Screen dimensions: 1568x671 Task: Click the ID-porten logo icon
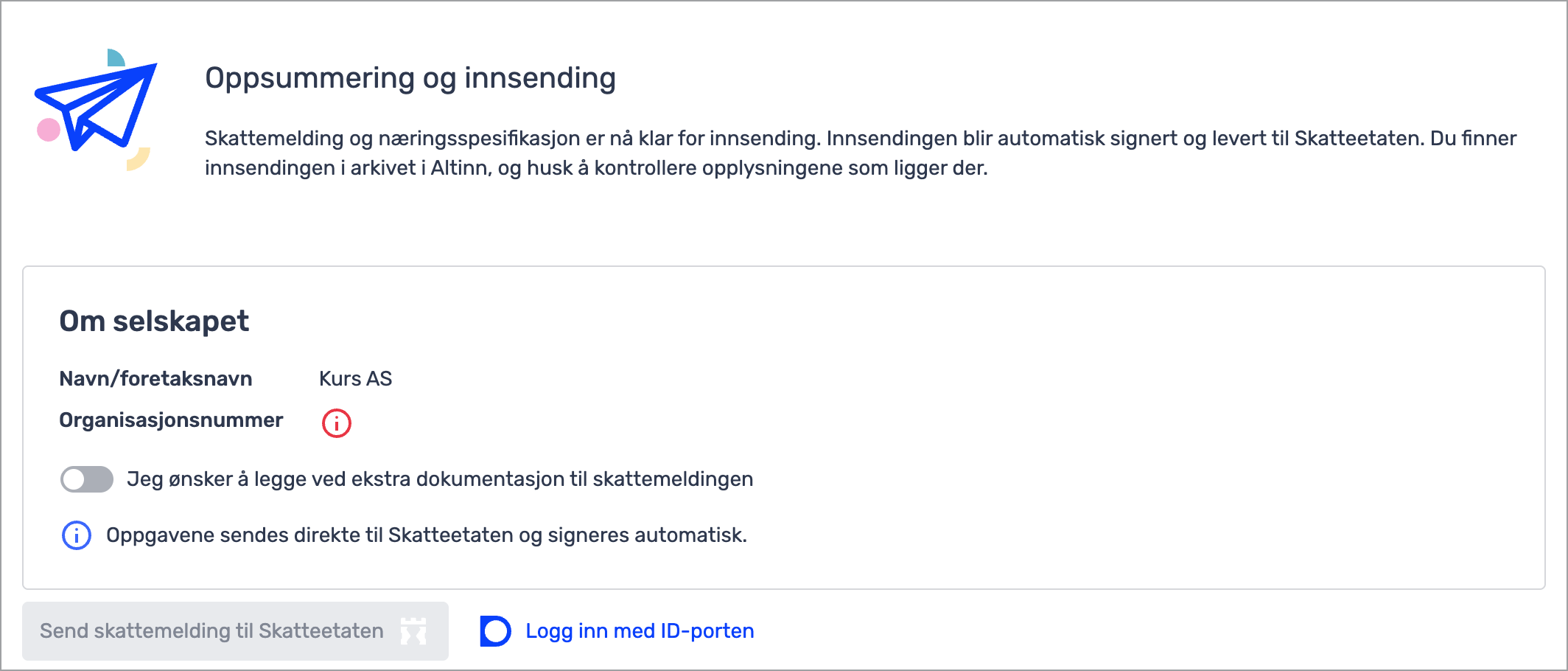tap(495, 631)
